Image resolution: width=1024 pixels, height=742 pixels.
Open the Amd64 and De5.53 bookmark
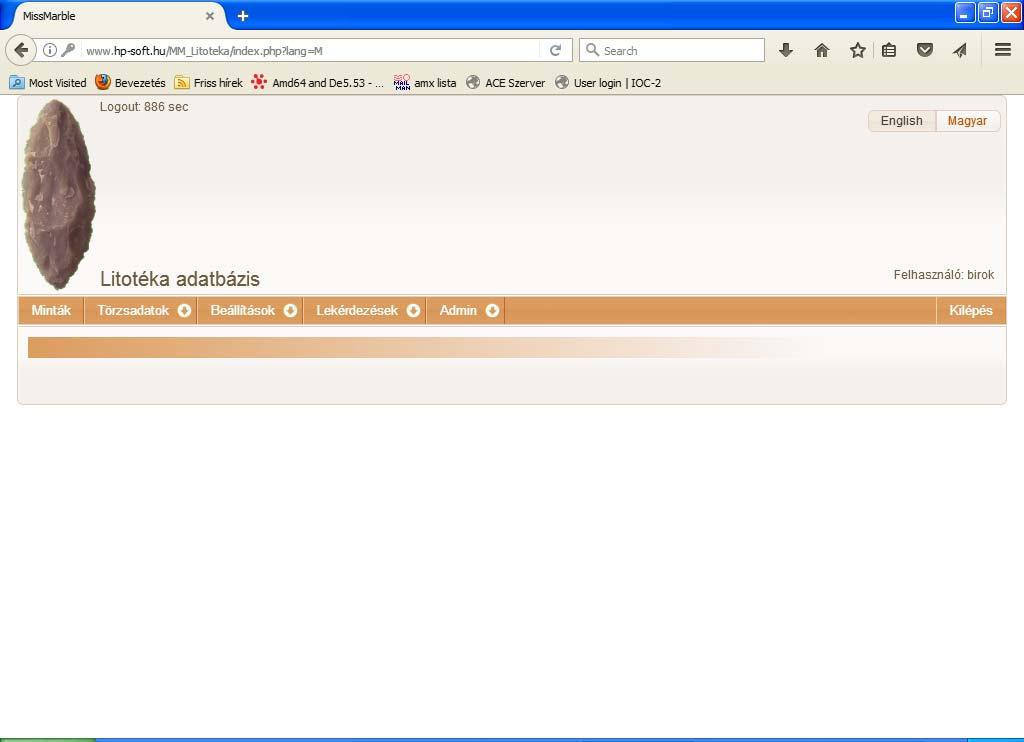pos(317,83)
